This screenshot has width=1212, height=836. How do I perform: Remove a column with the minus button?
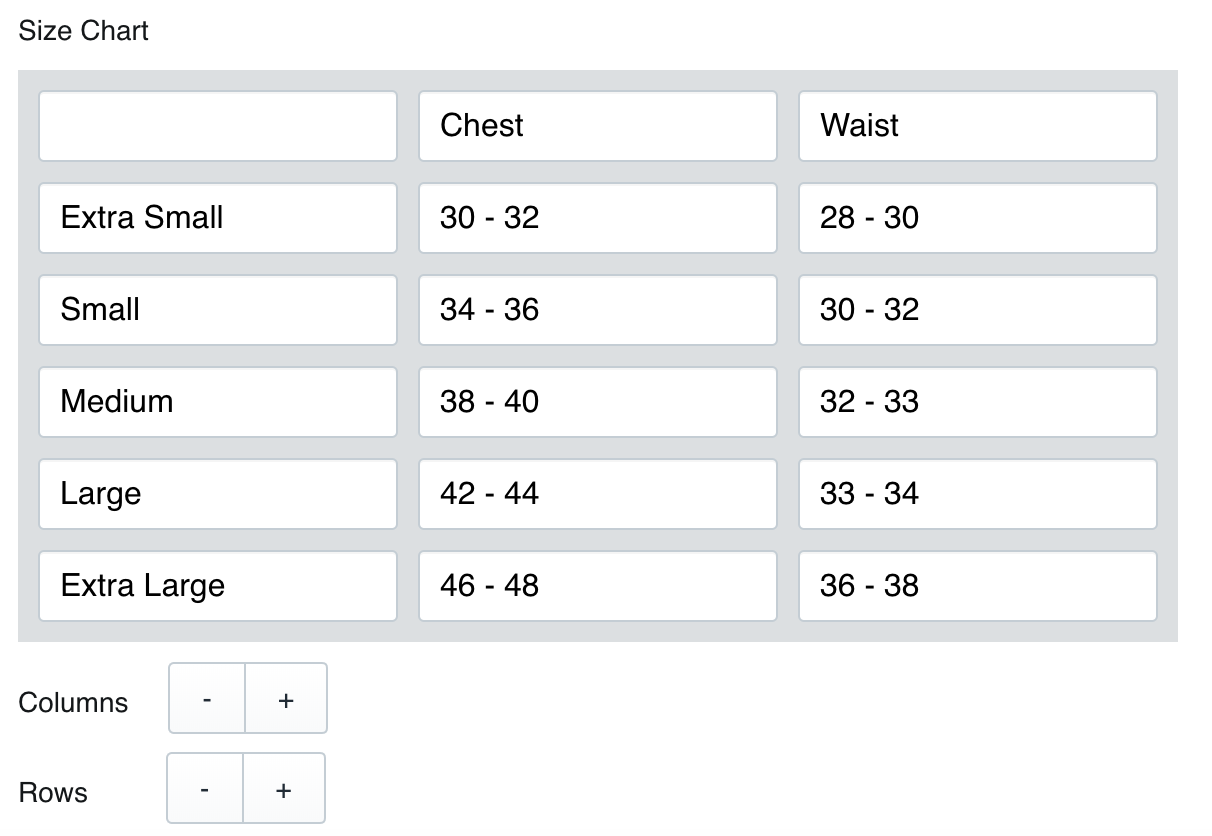(x=207, y=698)
